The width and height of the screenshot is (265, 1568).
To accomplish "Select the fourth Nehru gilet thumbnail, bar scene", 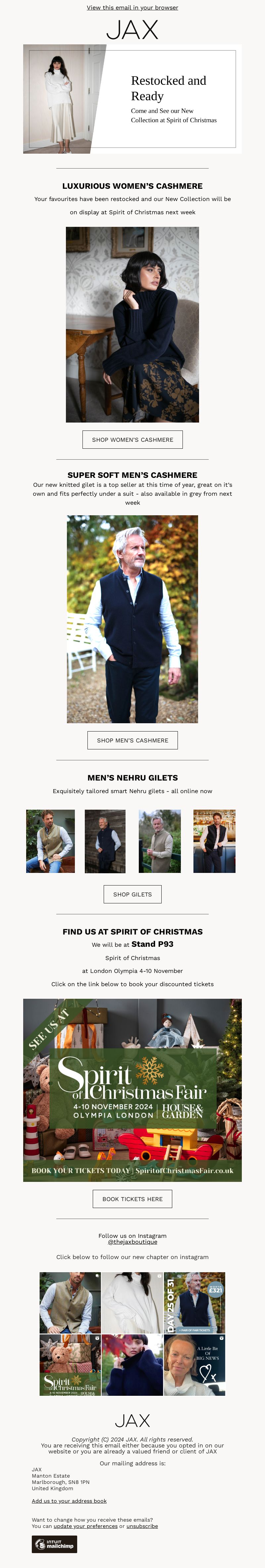I will point(214,841).
